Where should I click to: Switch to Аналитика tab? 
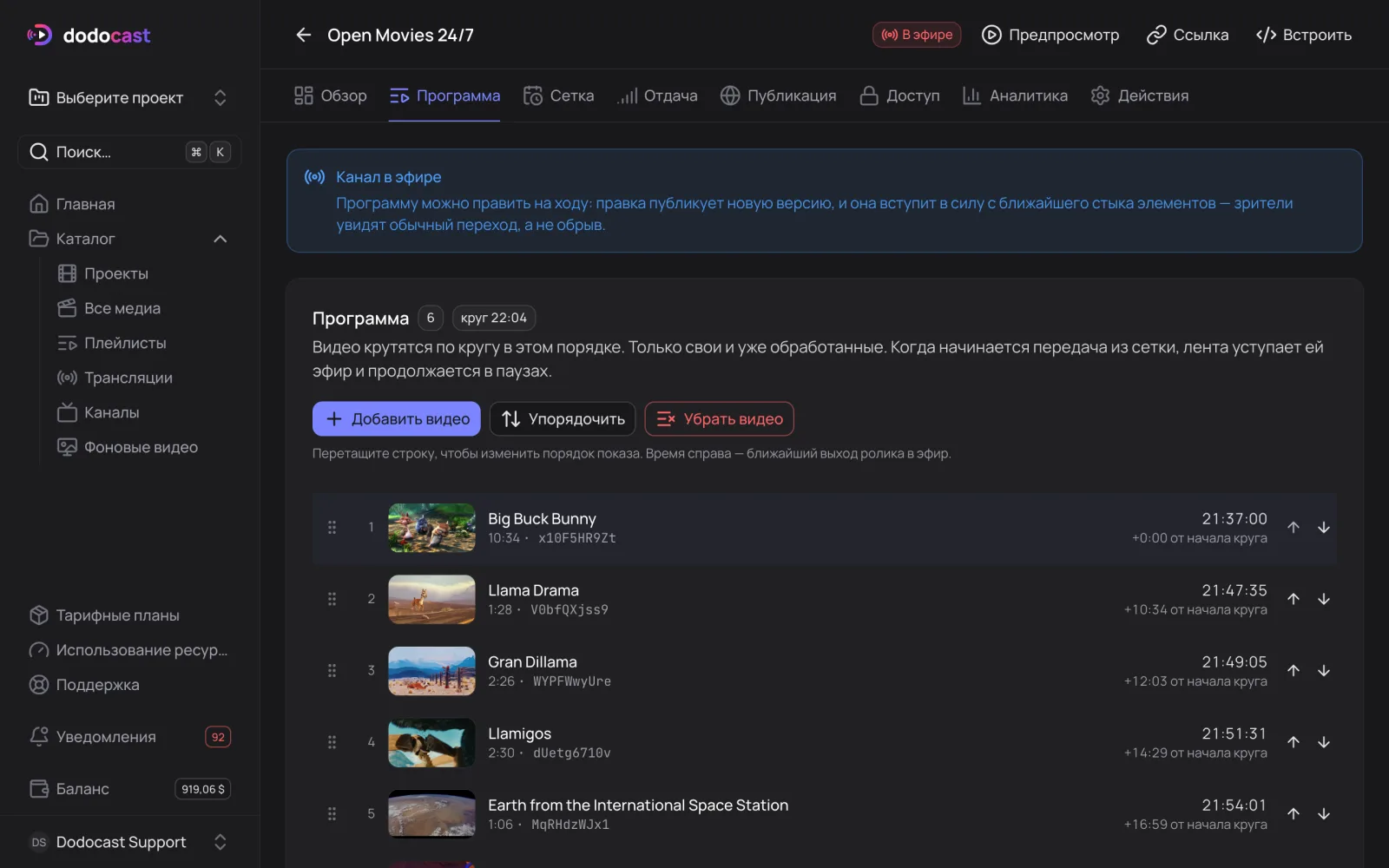tap(1015, 95)
